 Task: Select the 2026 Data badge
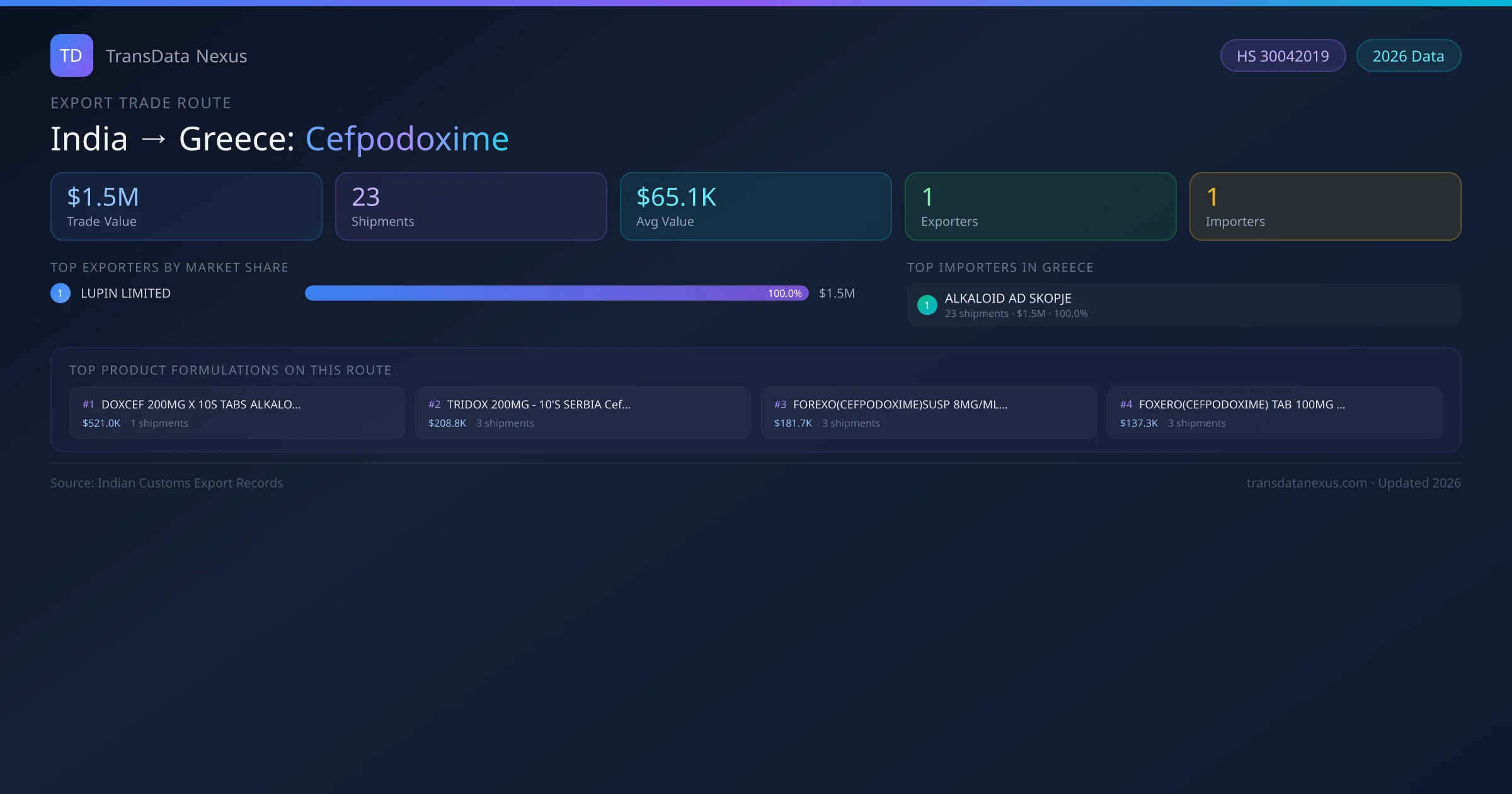pos(1408,55)
